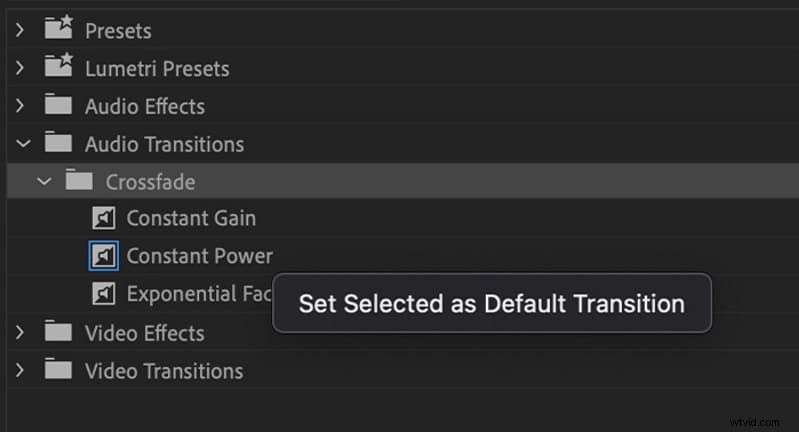Select the Video Effects folder label
Image resolution: width=799 pixels, height=432 pixels.
(x=144, y=332)
